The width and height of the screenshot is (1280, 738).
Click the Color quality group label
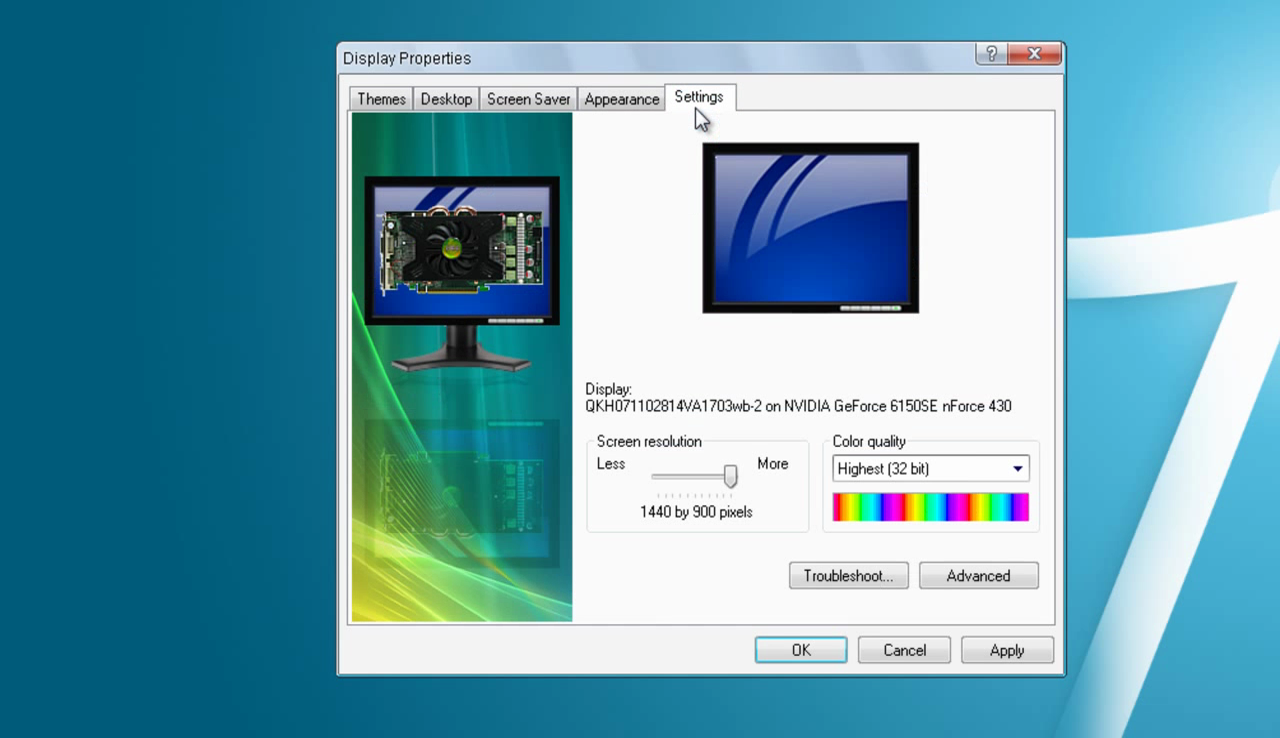pos(869,441)
